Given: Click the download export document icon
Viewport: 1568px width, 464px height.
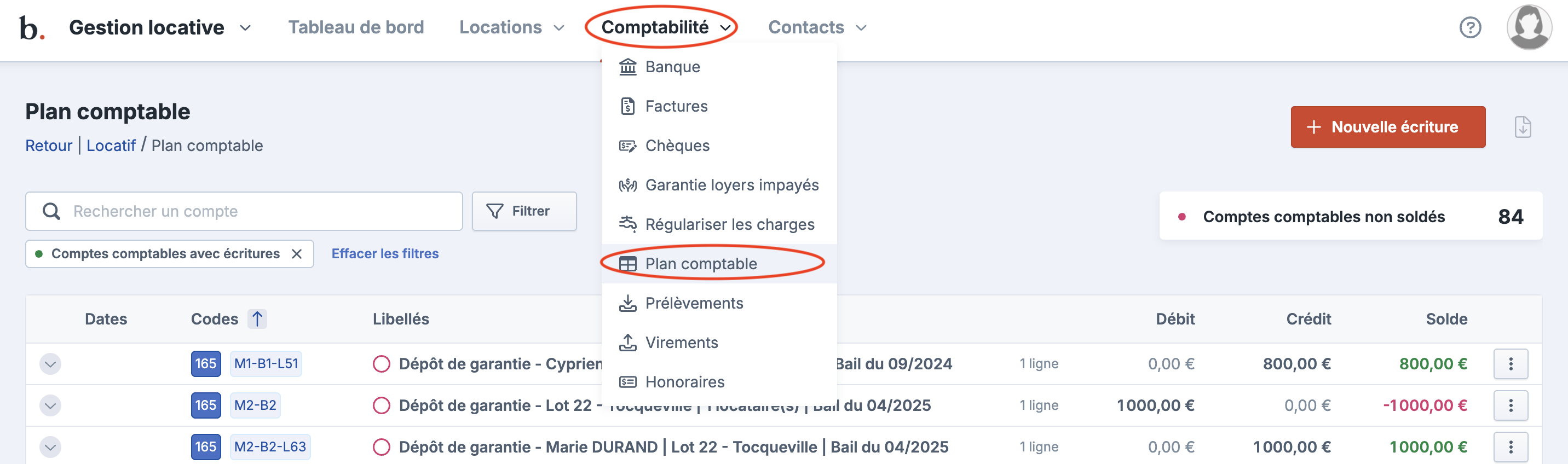Looking at the screenshot, I should tap(1523, 127).
